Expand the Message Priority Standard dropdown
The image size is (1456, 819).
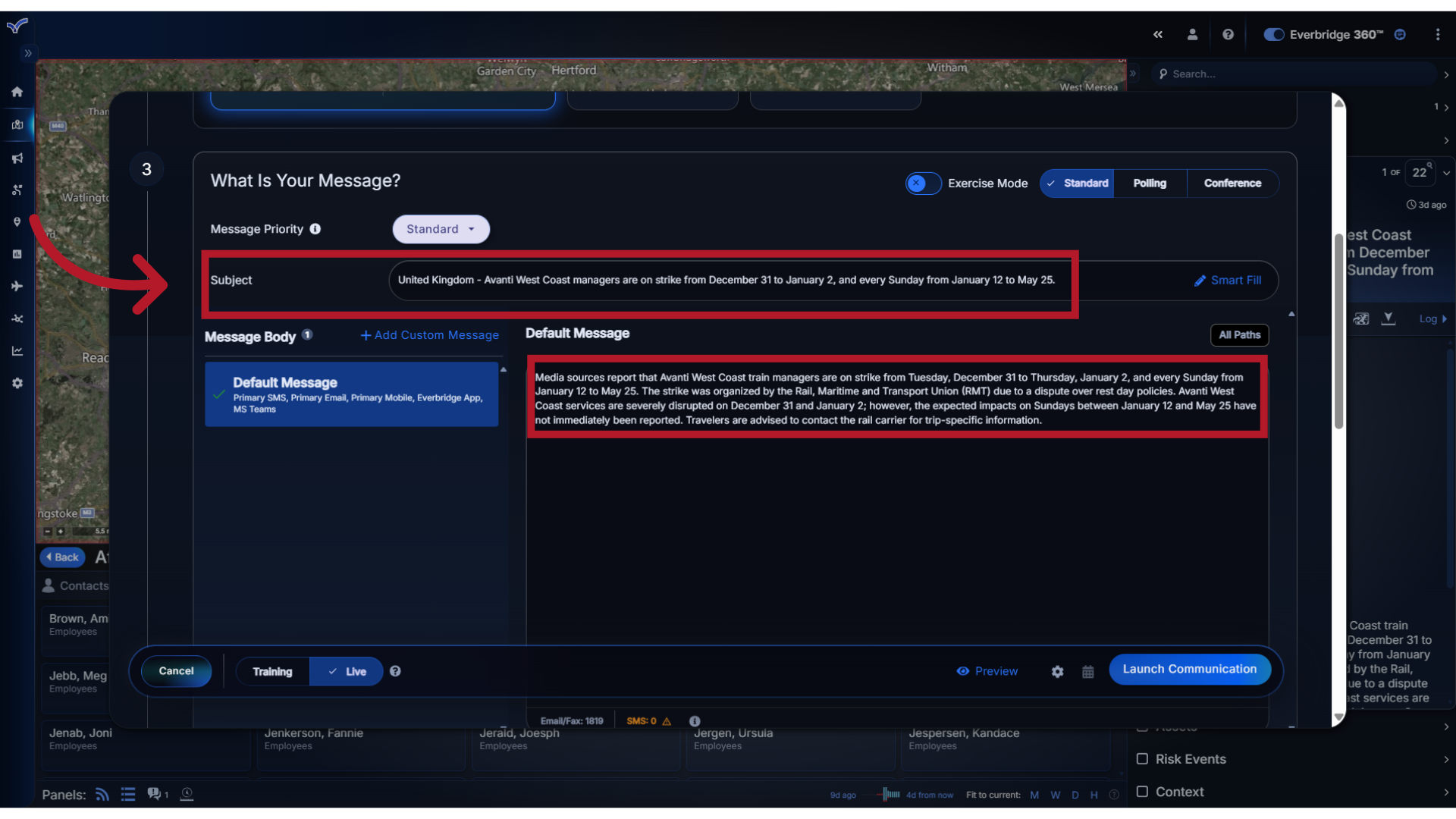tap(440, 229)
